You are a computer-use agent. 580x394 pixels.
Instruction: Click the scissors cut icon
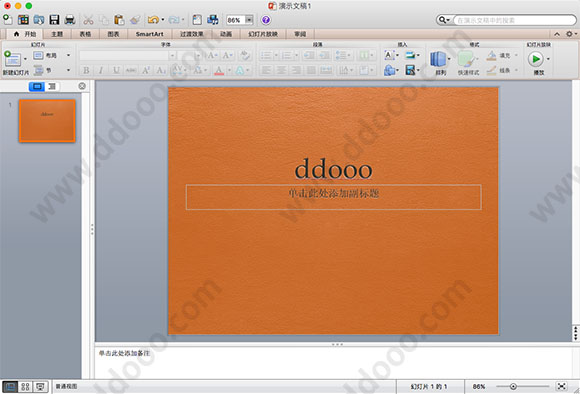pyautogui.click(x=88, y=20)
